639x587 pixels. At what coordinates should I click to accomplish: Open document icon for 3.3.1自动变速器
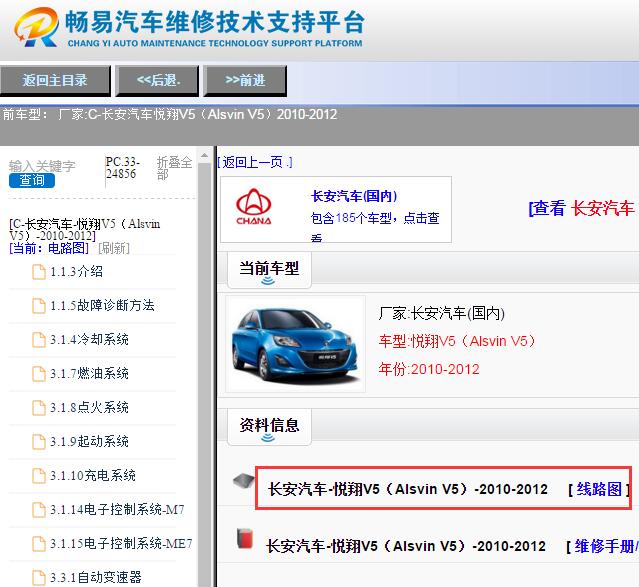coord(39,578)
